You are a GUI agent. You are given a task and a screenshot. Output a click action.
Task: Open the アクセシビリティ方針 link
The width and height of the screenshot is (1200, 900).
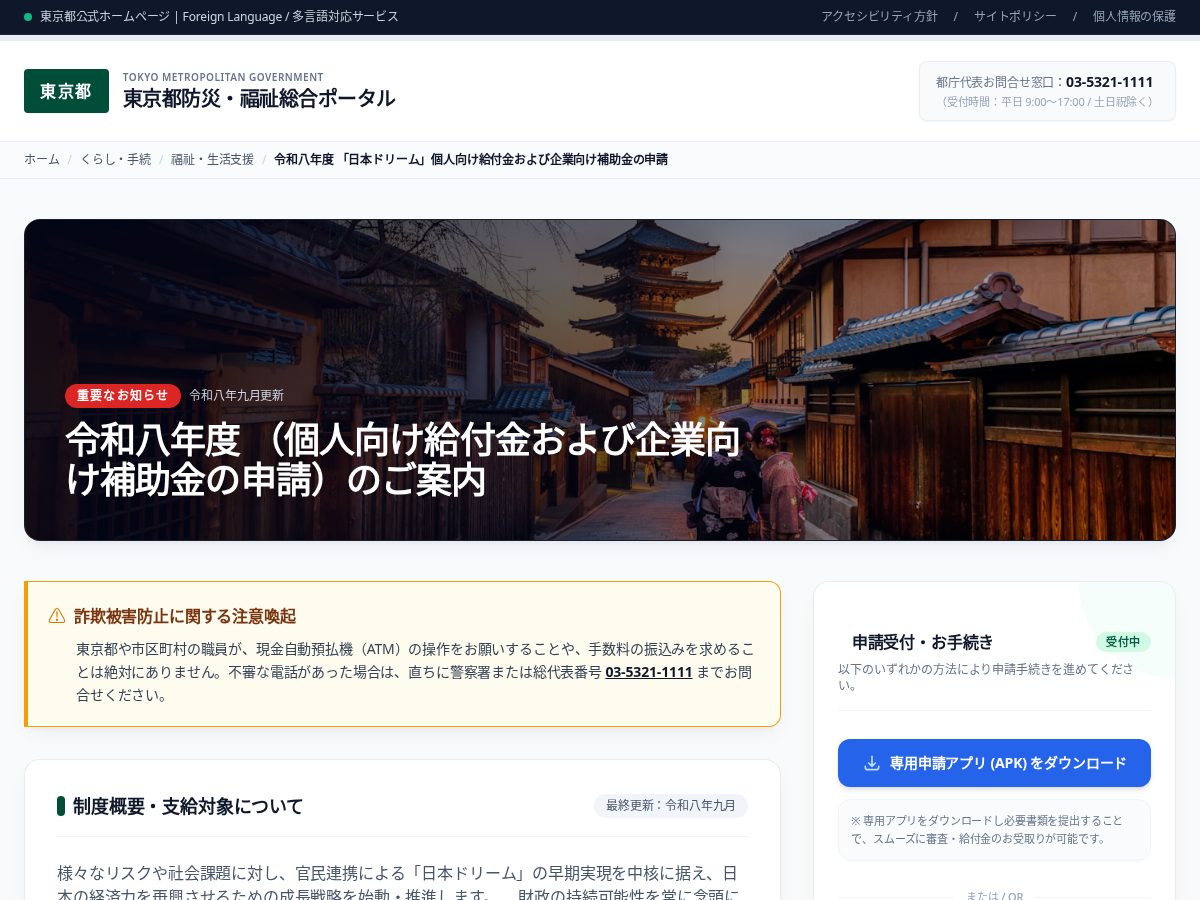[x=879, y=17]
